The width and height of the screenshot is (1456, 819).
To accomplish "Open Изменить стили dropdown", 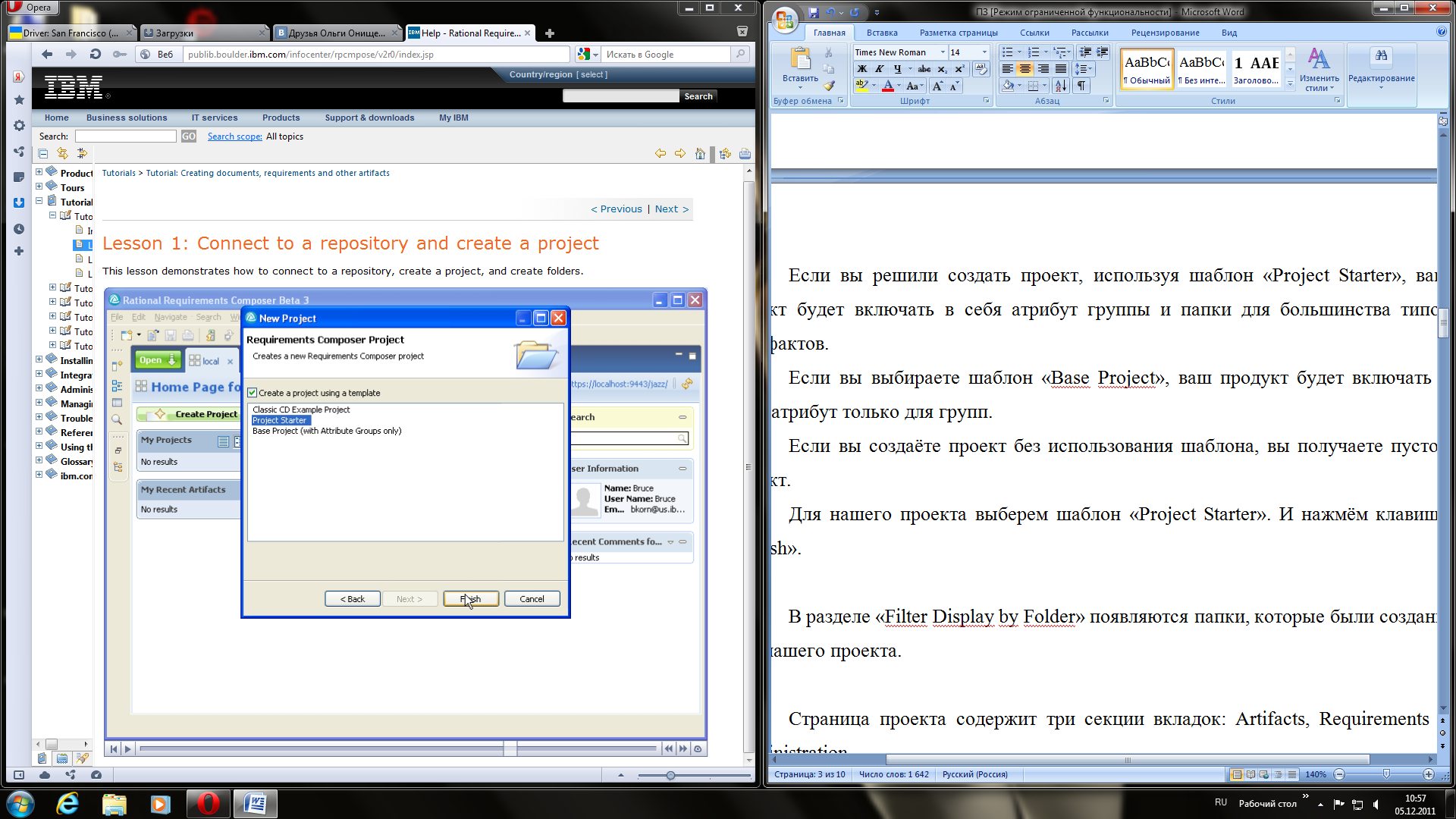I will (1319, 71).
